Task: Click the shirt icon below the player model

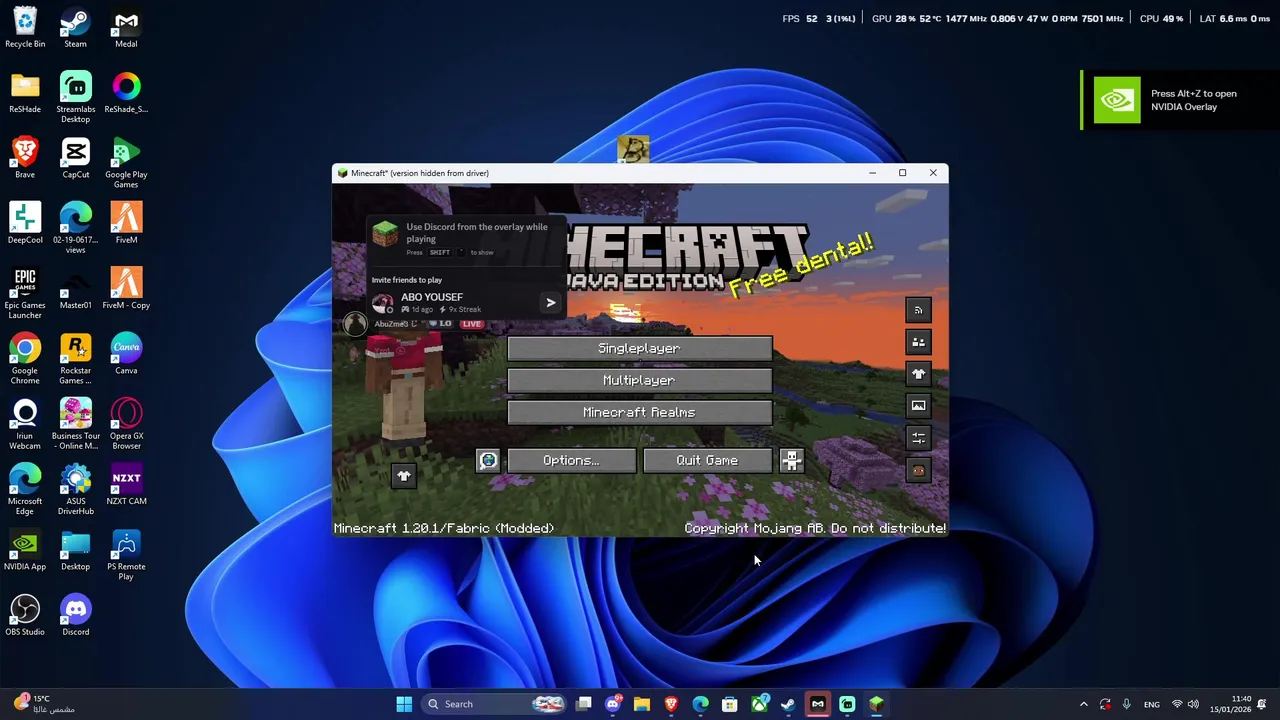Action: click(404, 476)
